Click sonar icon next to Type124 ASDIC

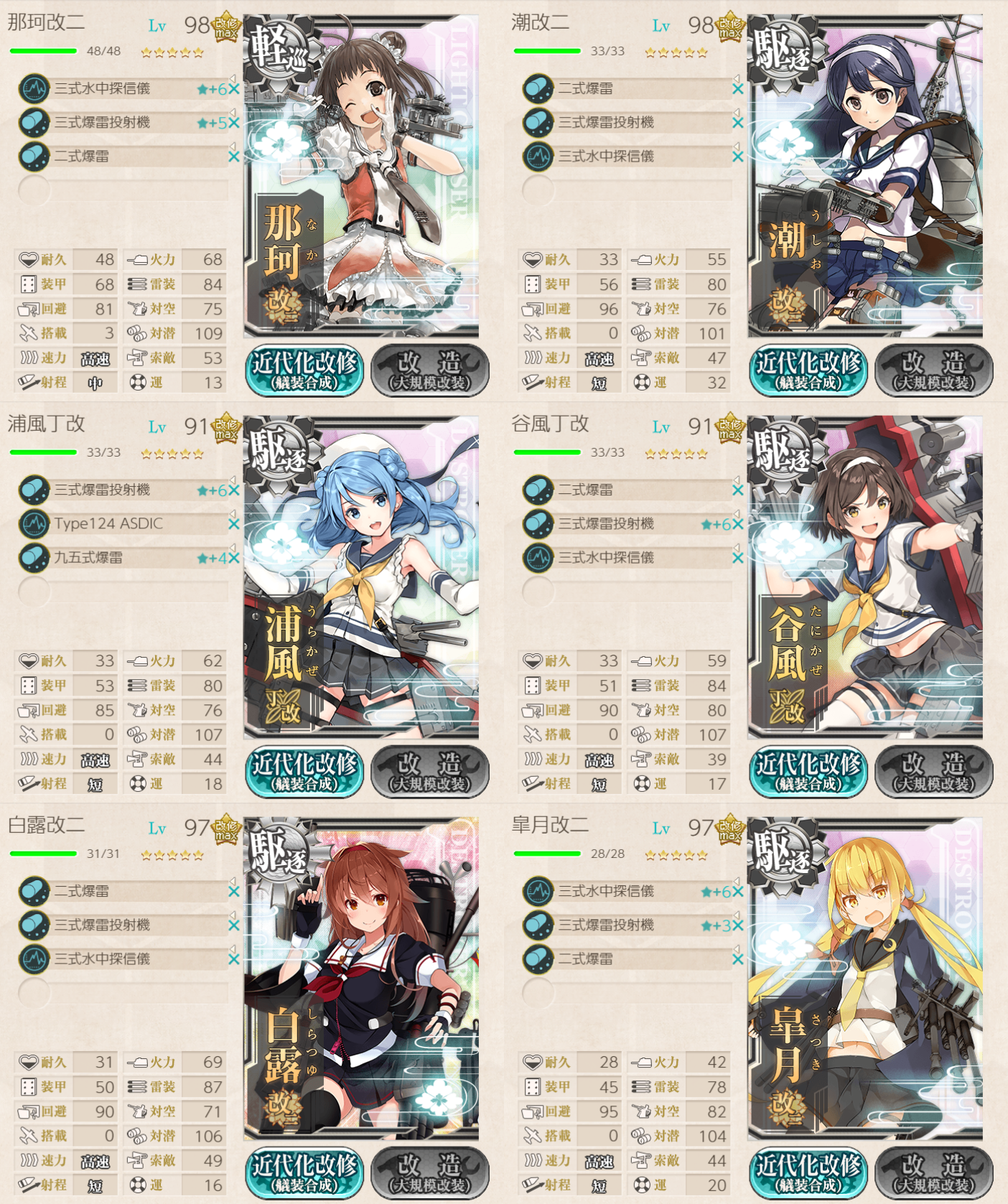coord(34,524)
